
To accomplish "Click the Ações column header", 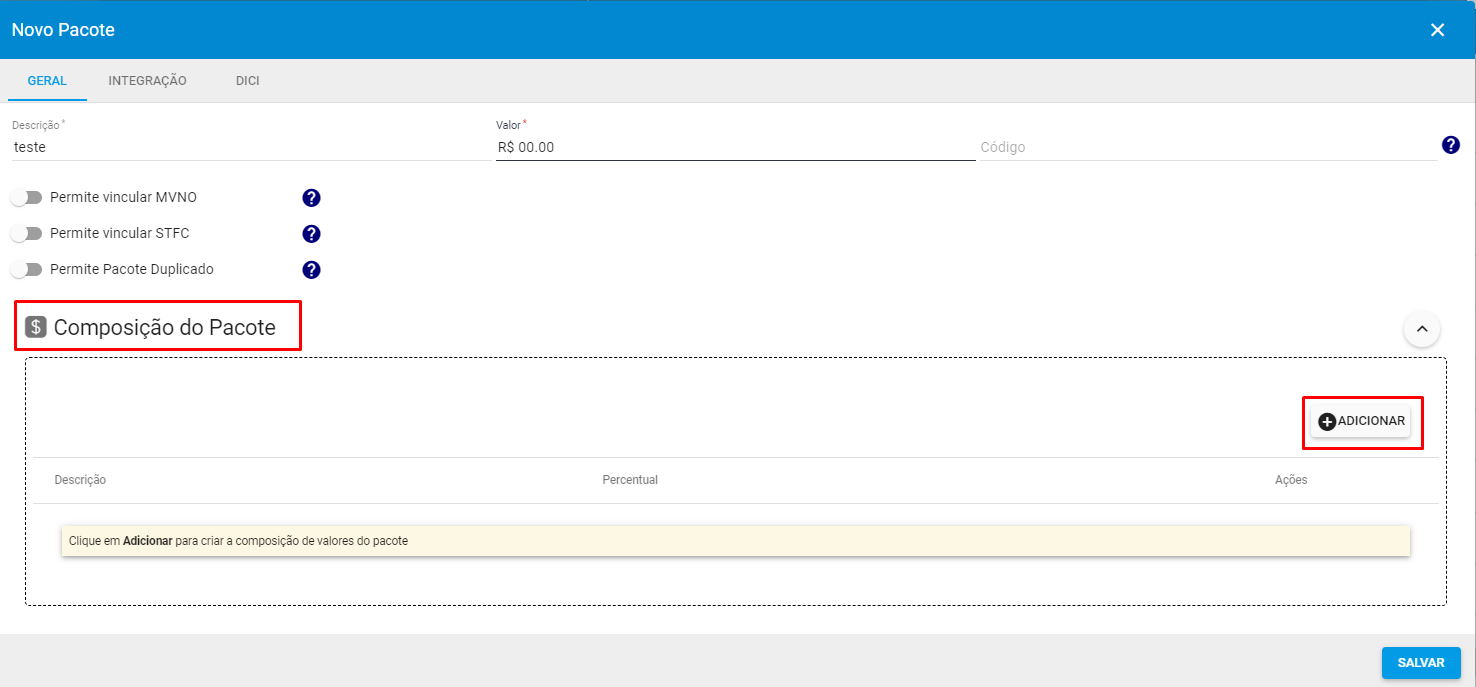I will pyautogui.click(x=1290, y=480).
